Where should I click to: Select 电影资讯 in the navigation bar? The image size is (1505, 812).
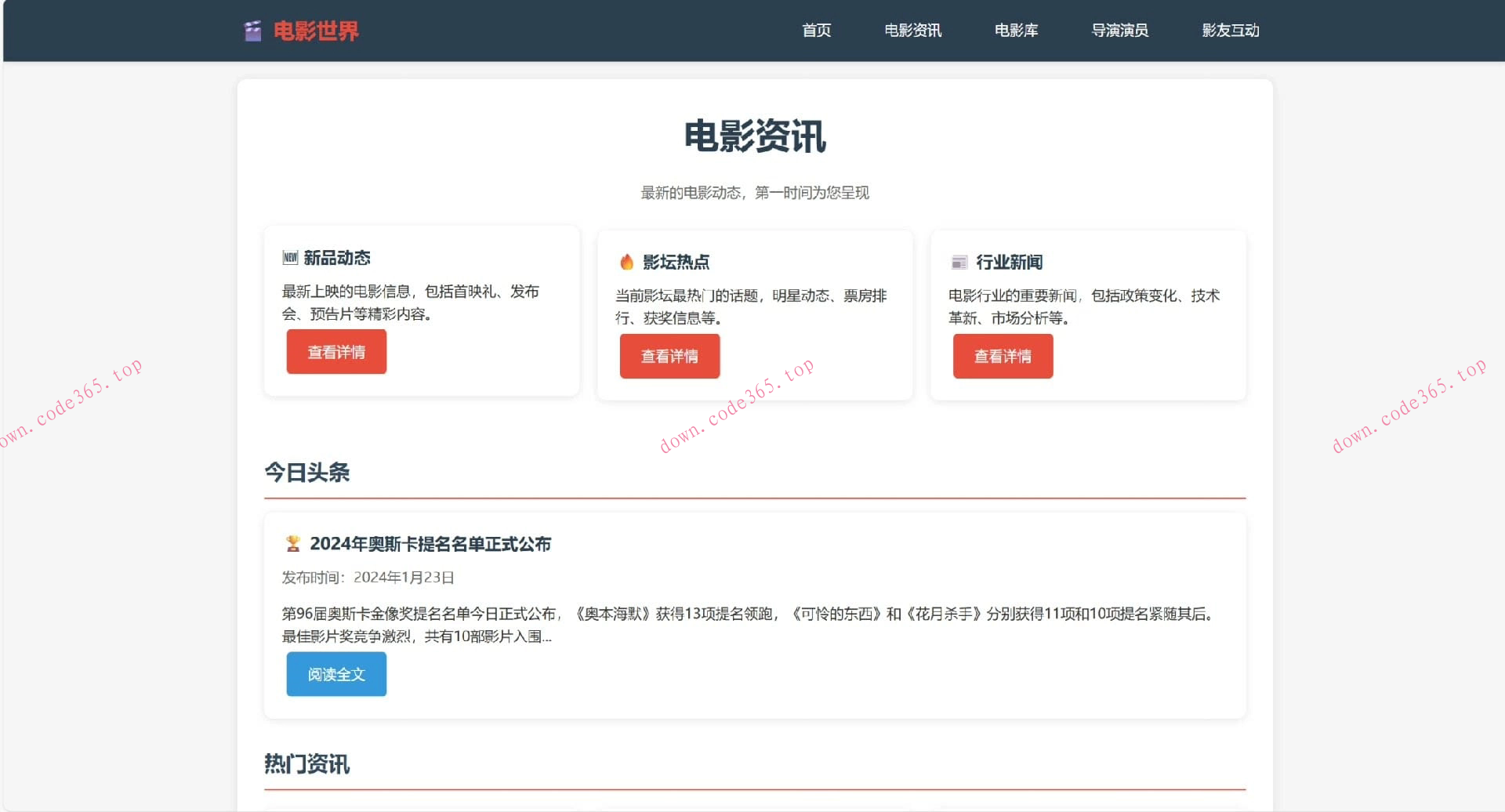coord(913,30)
